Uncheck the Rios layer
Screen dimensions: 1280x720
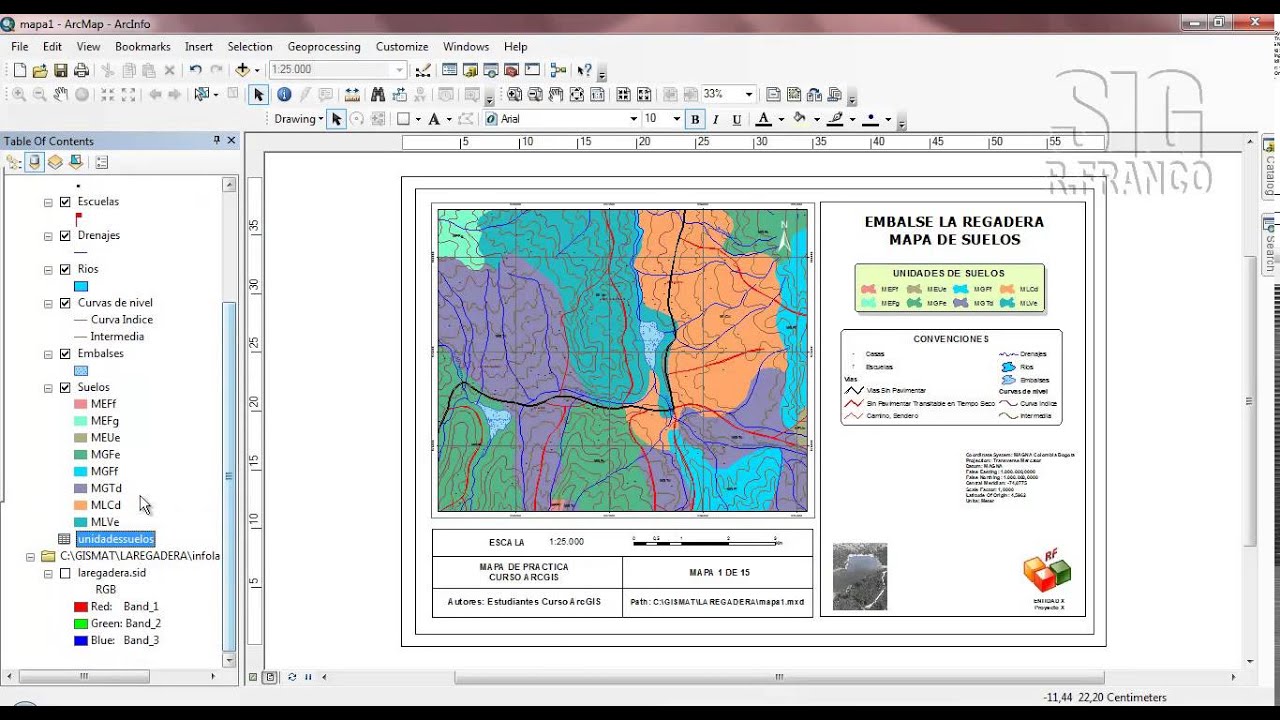pos(65,269)
